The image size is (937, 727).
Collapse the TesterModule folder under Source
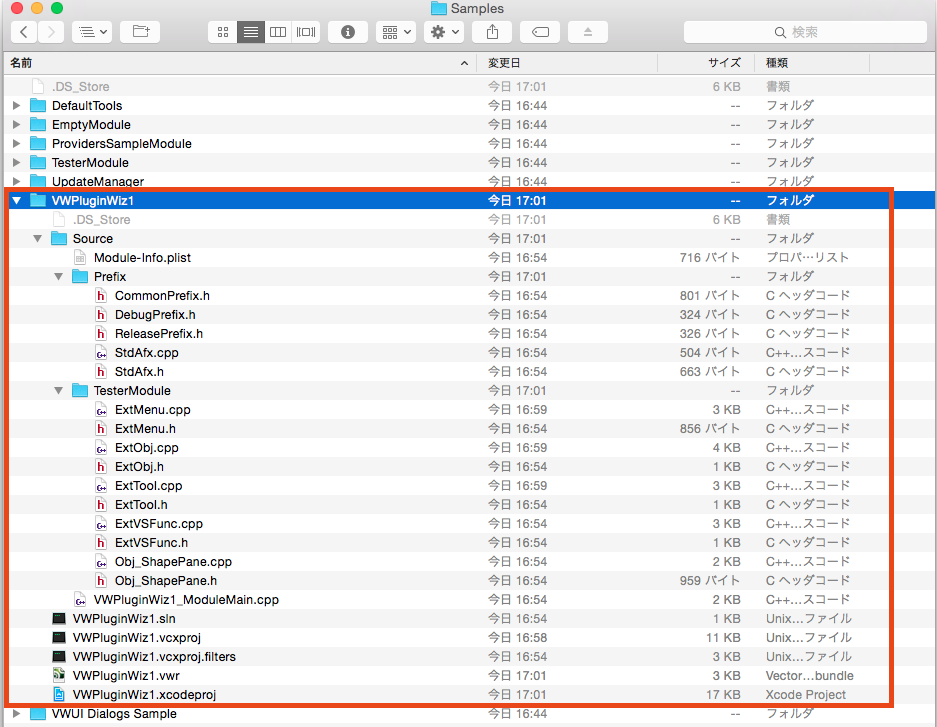pyautogui.click(x=59, y=391)
